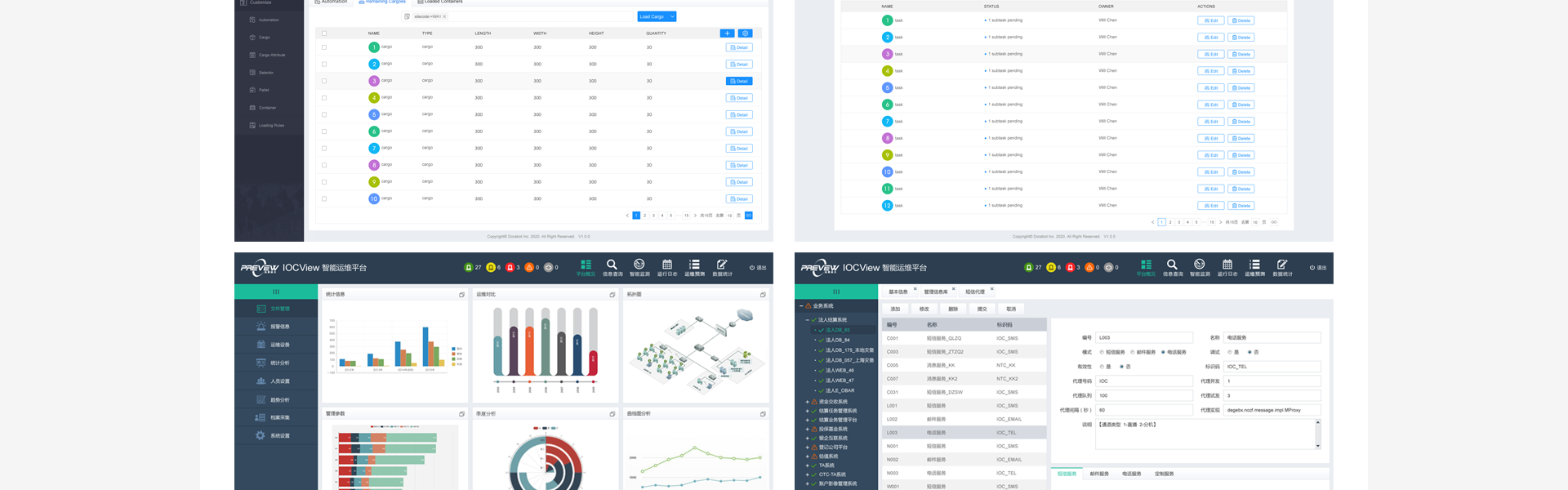Check the checkbox for cargo row 10
Screen dimensions: 1568x490
(324, 198)
